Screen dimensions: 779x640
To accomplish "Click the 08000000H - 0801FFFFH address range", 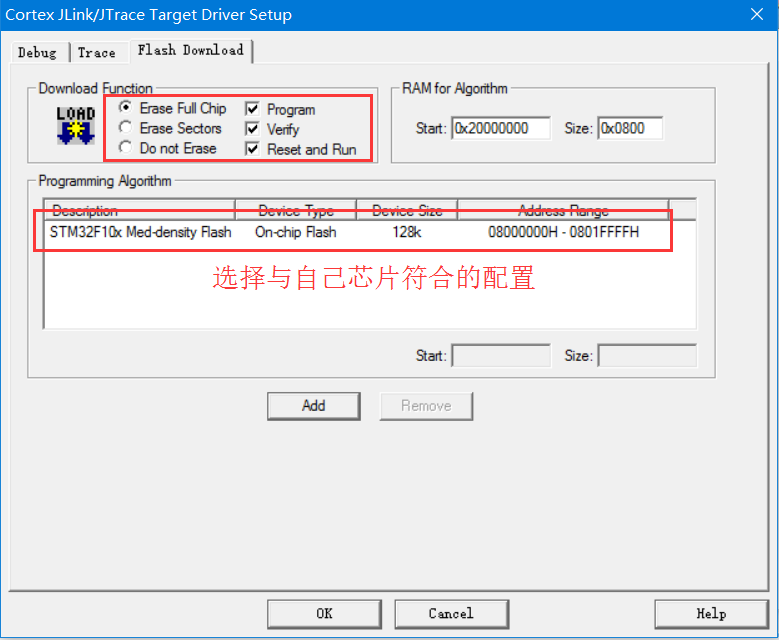I will (x=563, y=232).
